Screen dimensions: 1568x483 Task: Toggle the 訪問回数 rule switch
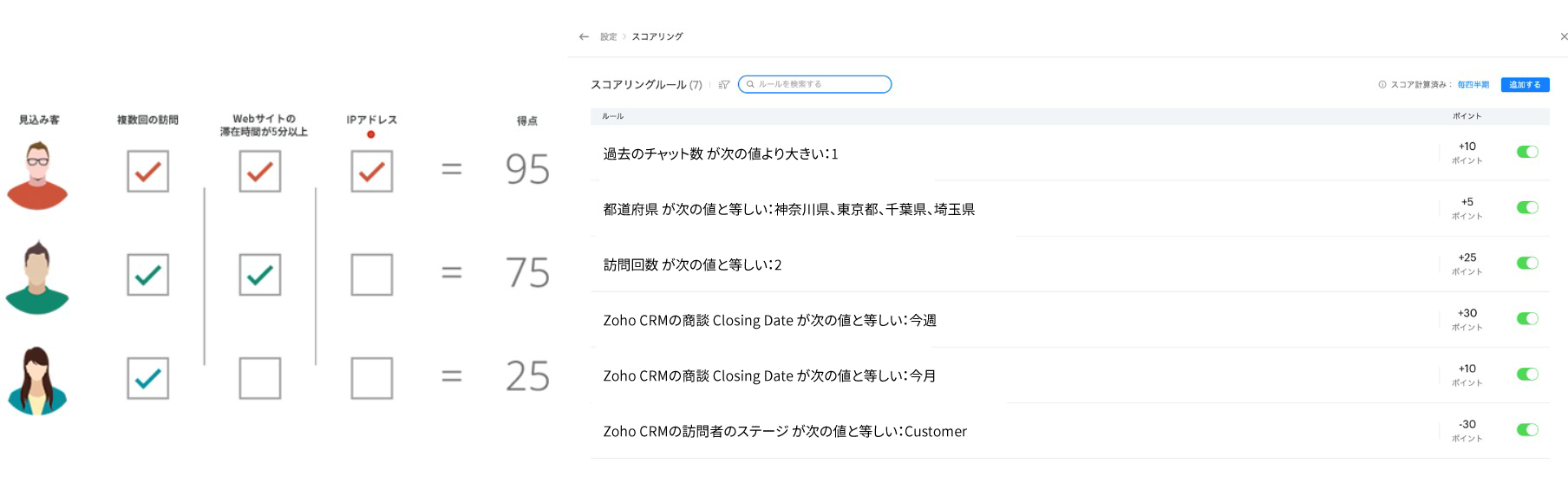[x=1526, y=263]
